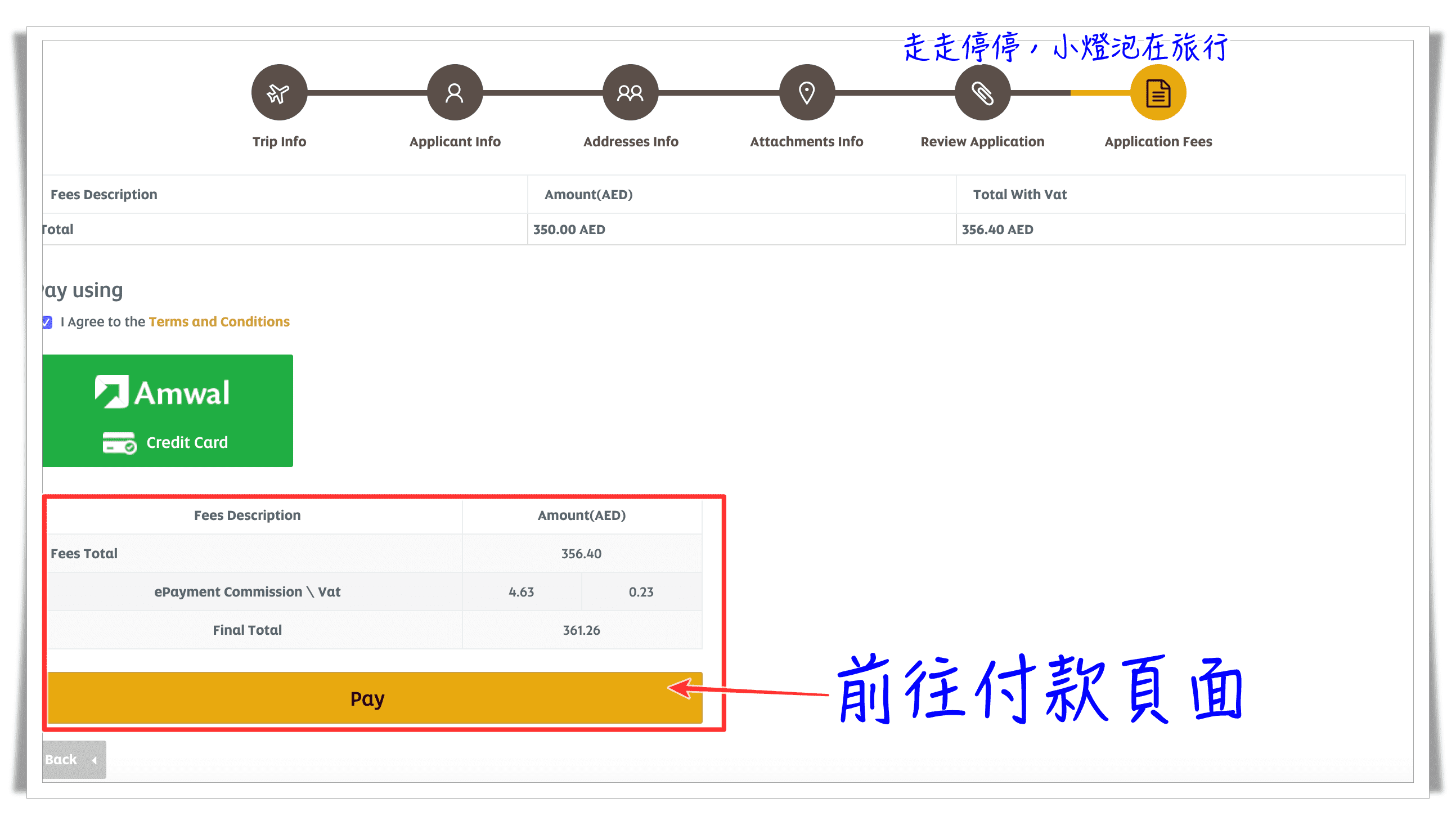Click the document icon on Application Fees
1456x825 pixels.
pyautogui.click(x=1157, y=93)
